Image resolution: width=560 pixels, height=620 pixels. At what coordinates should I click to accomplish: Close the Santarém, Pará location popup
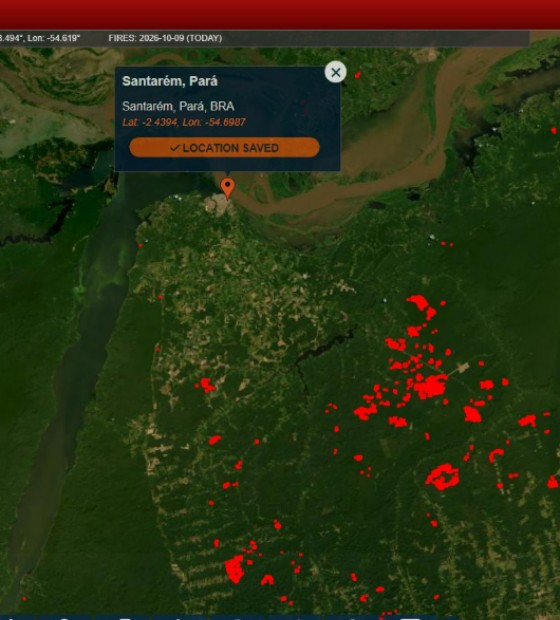click(x=335, y=72)
